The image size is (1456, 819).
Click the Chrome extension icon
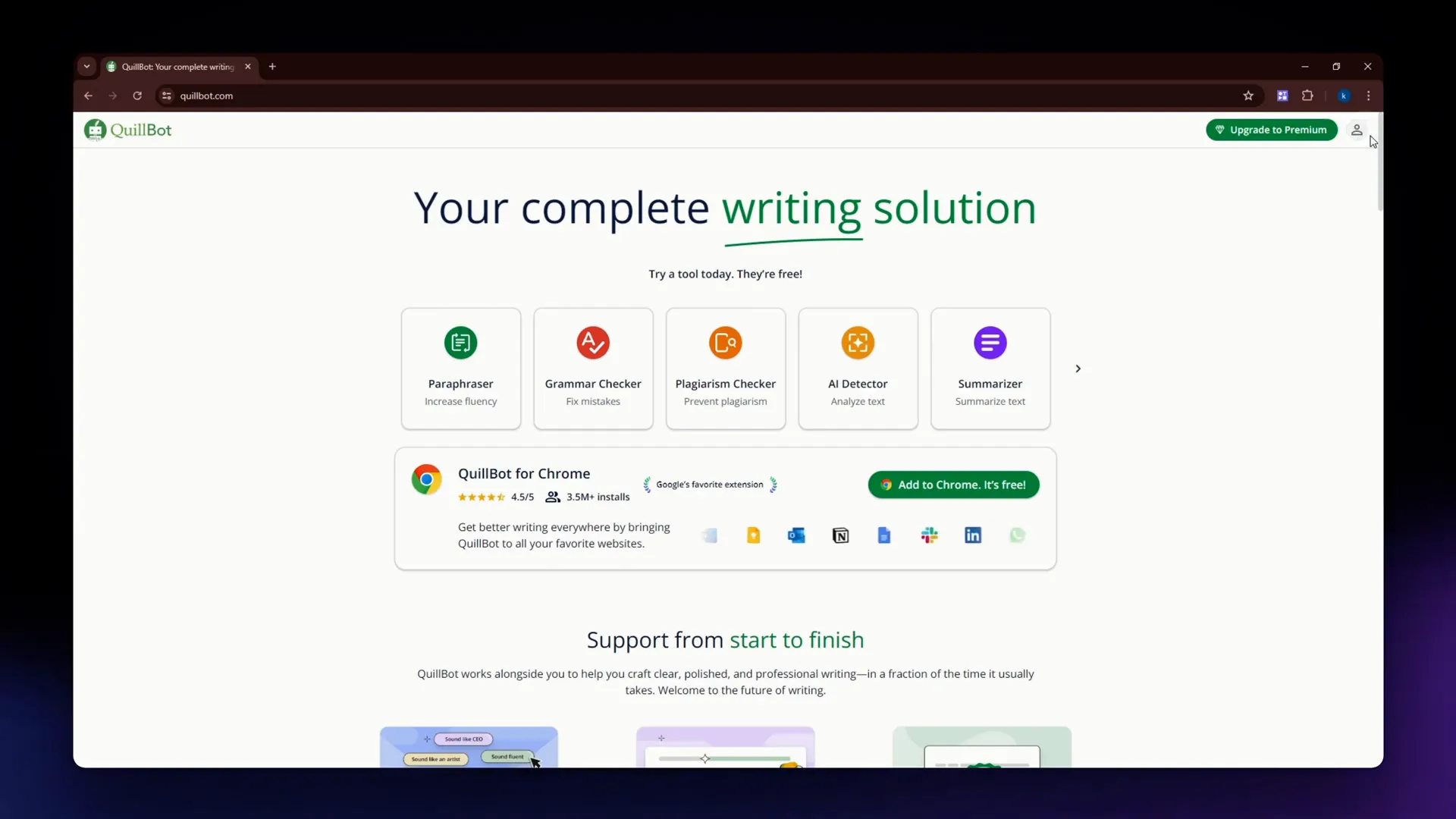(x=1307, y=95)
